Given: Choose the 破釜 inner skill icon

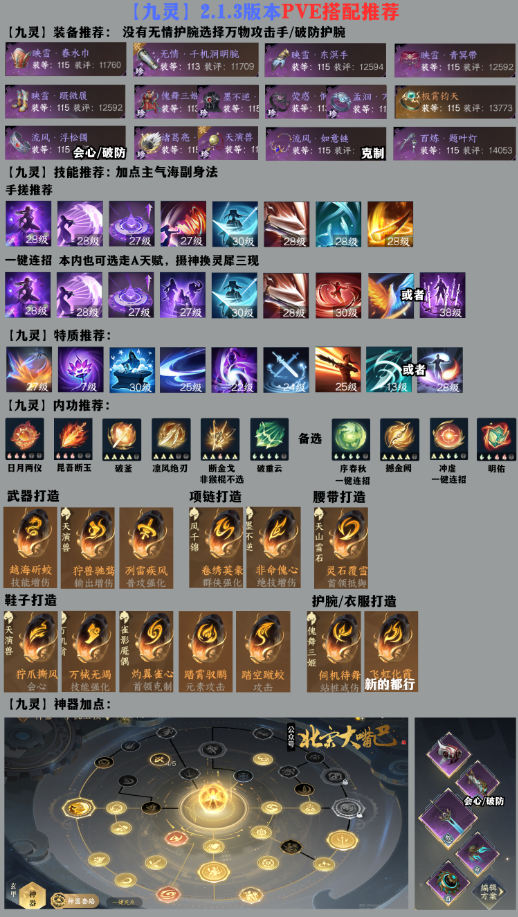Looking at the screenshot, I should [122, 439].
